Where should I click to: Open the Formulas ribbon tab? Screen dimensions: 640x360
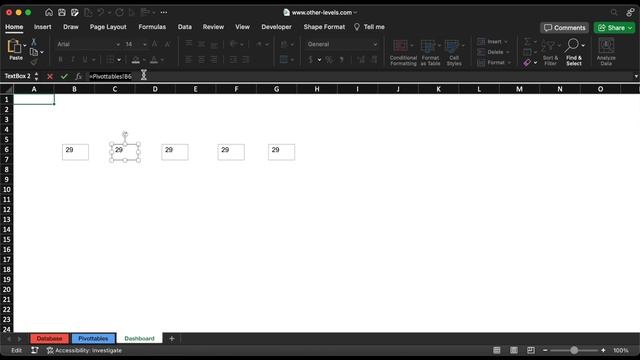point(152,27)
